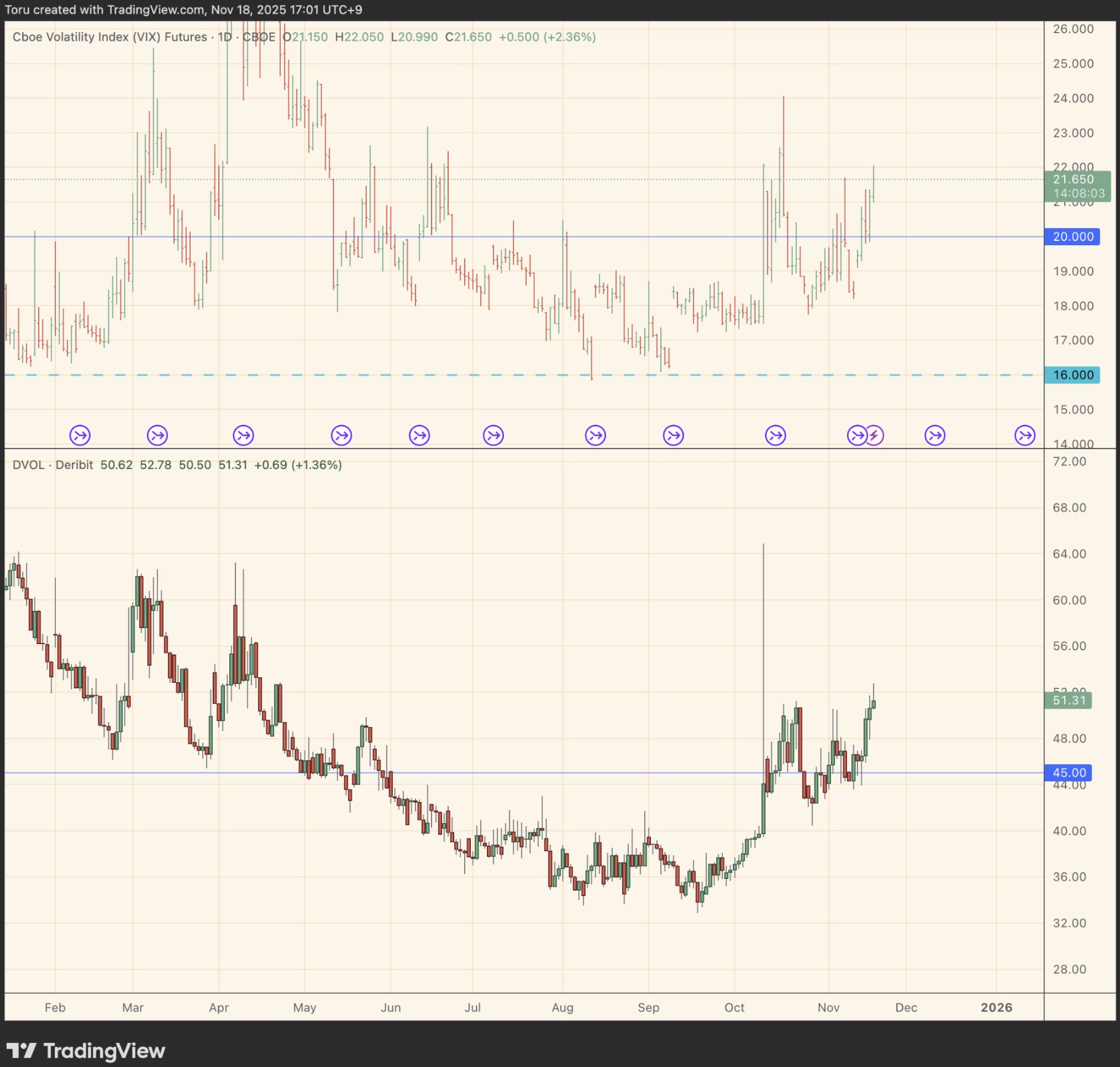Click the Nov label on time axis
This screenshot has height=1067, width=1120.
pos(828,1007)
